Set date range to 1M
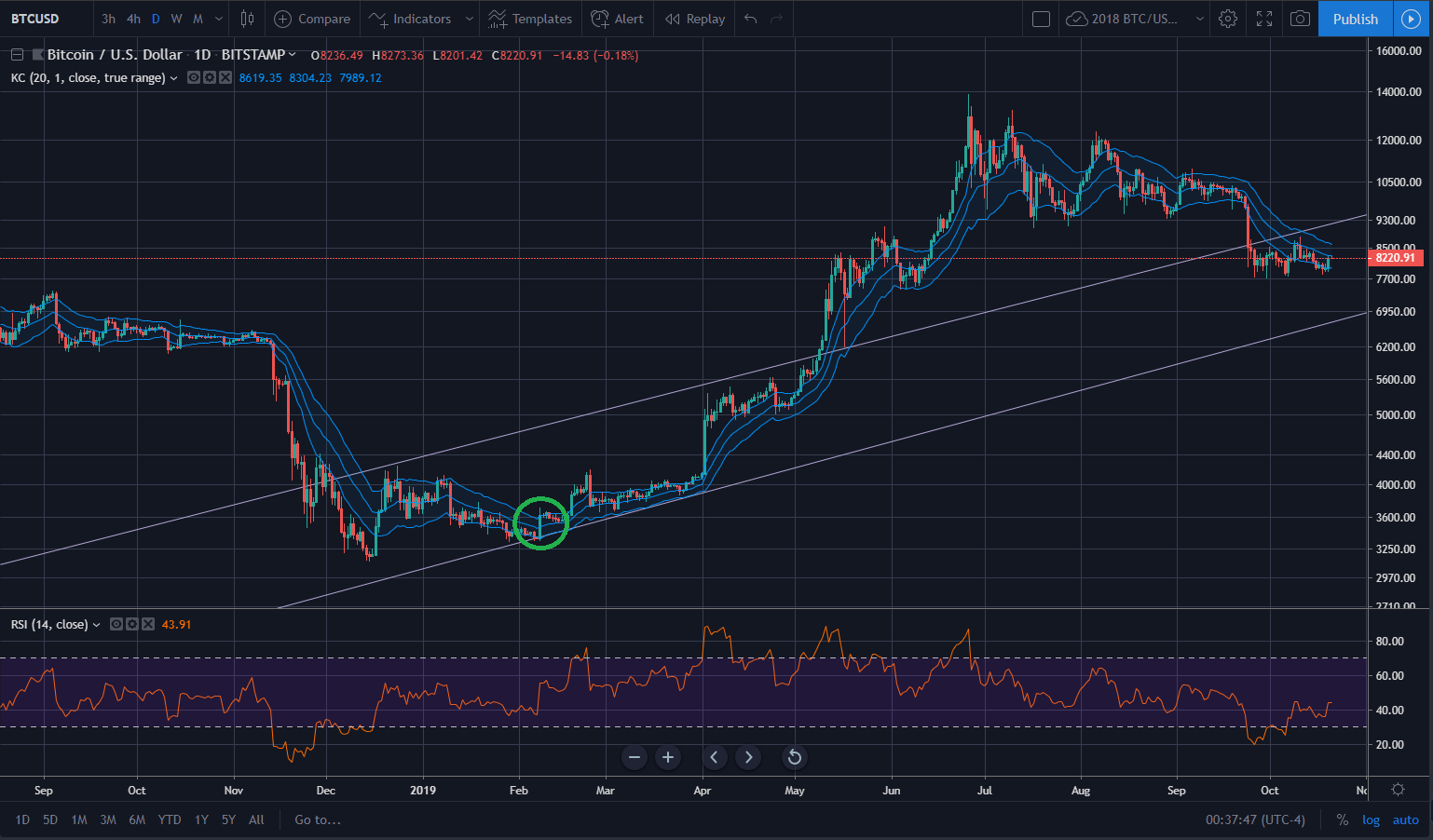The width and height of the screenshot is (1433, 840). coord(79,820)
